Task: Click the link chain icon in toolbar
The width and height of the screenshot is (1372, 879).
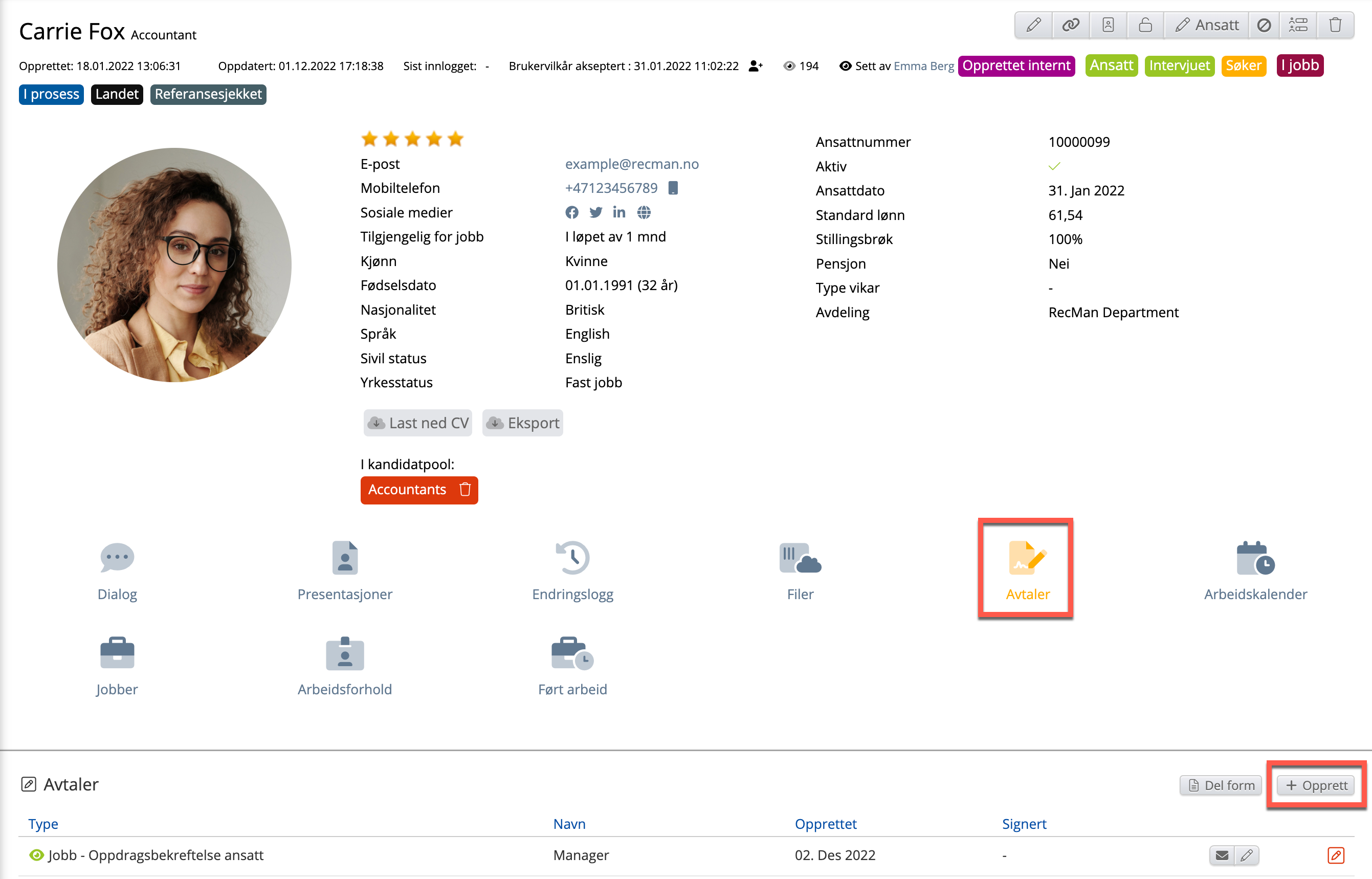Action: click(x=1070, y=25)
